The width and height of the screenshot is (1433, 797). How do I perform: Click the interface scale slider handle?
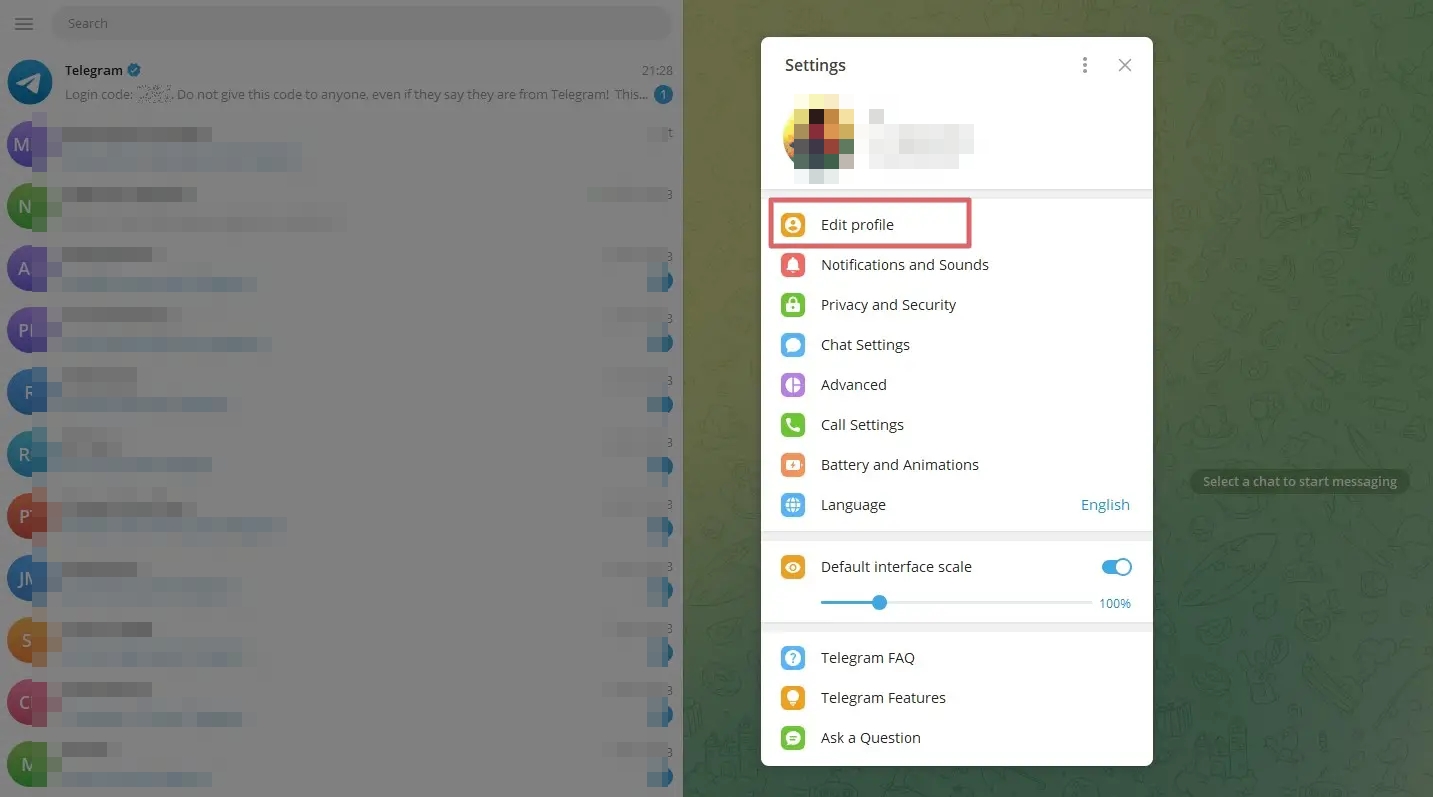[x=879, y=602]
